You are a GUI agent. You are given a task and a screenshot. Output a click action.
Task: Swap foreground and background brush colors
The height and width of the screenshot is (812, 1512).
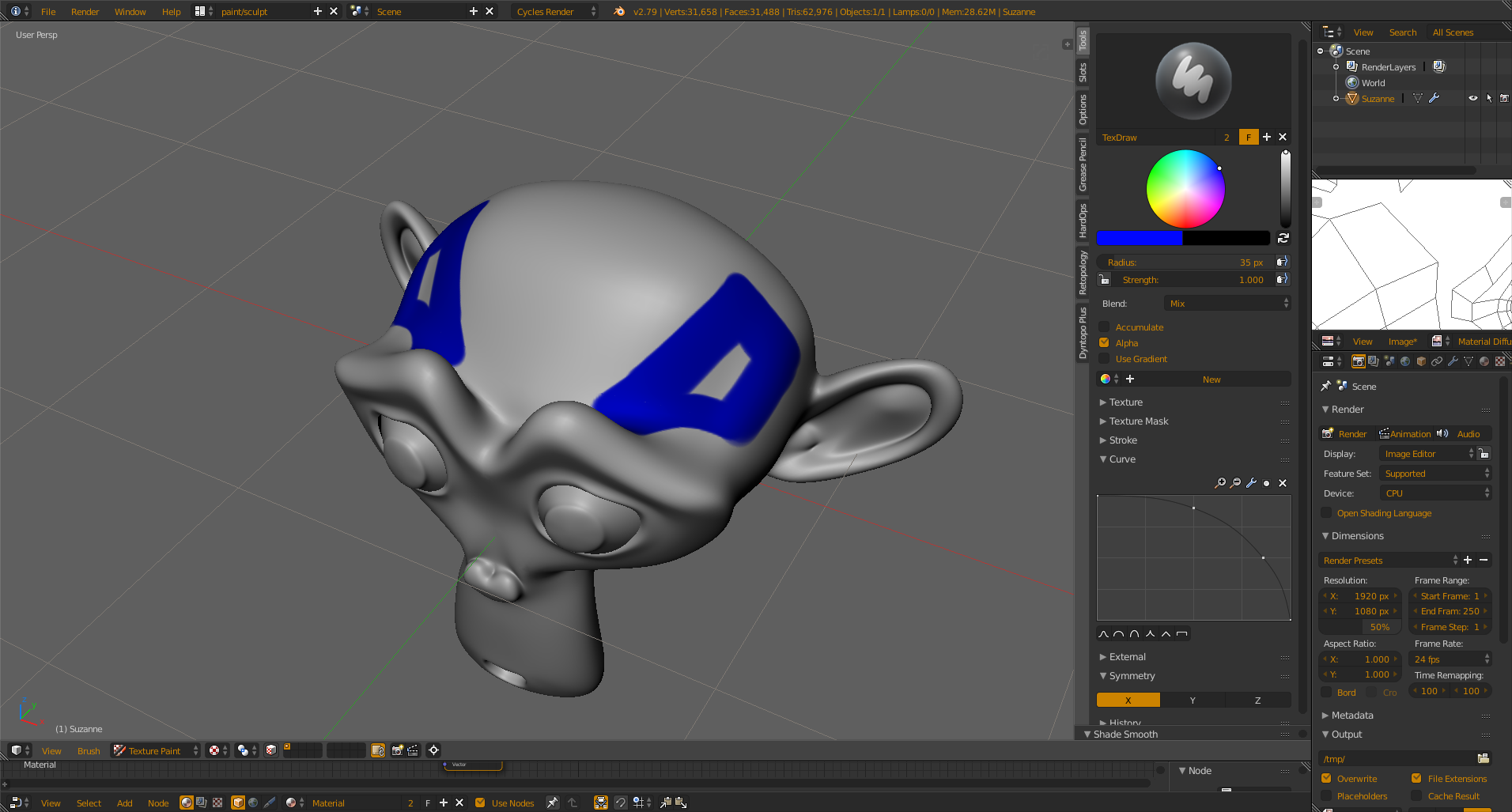pyautogui.click(x=1283, y=238)
